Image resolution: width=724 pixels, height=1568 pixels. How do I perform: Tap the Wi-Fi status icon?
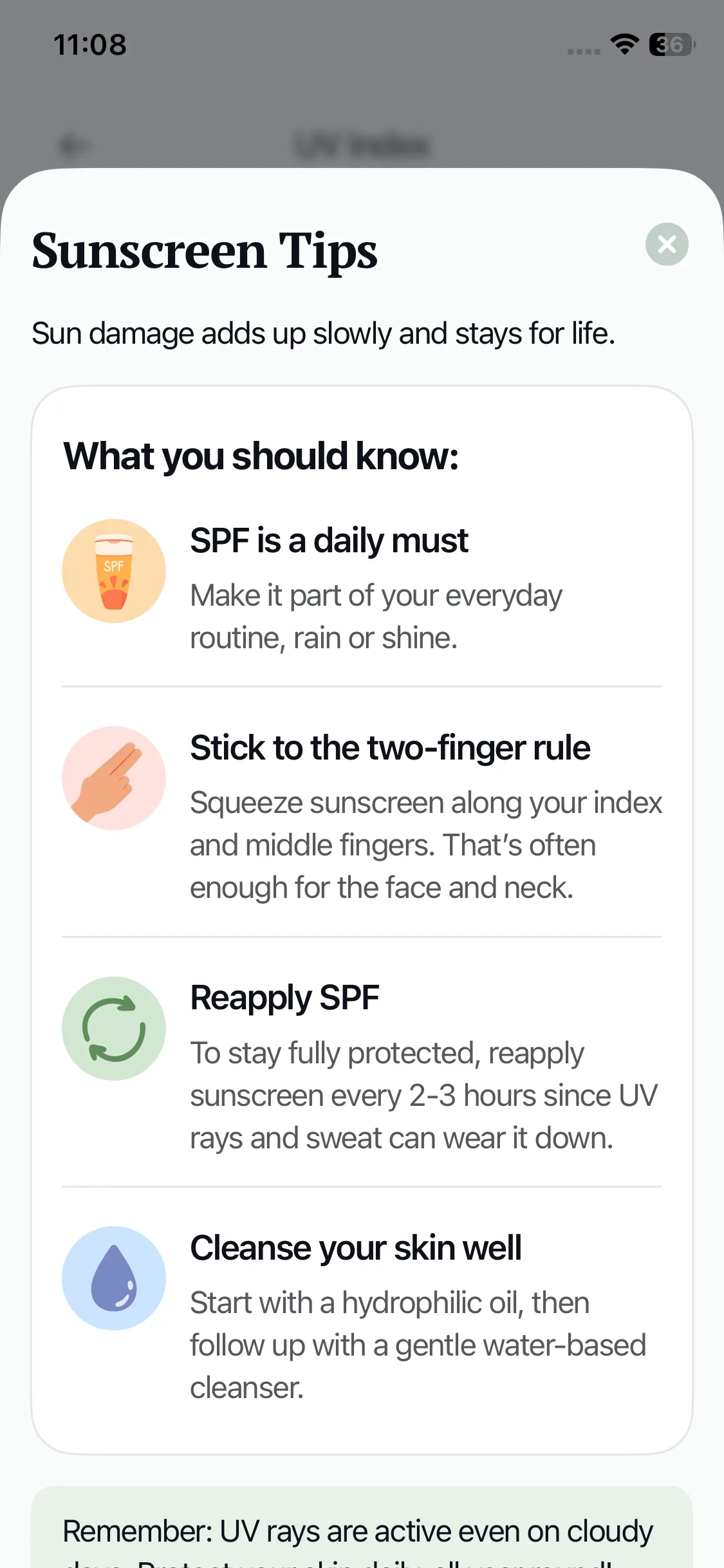coord(624,44)
